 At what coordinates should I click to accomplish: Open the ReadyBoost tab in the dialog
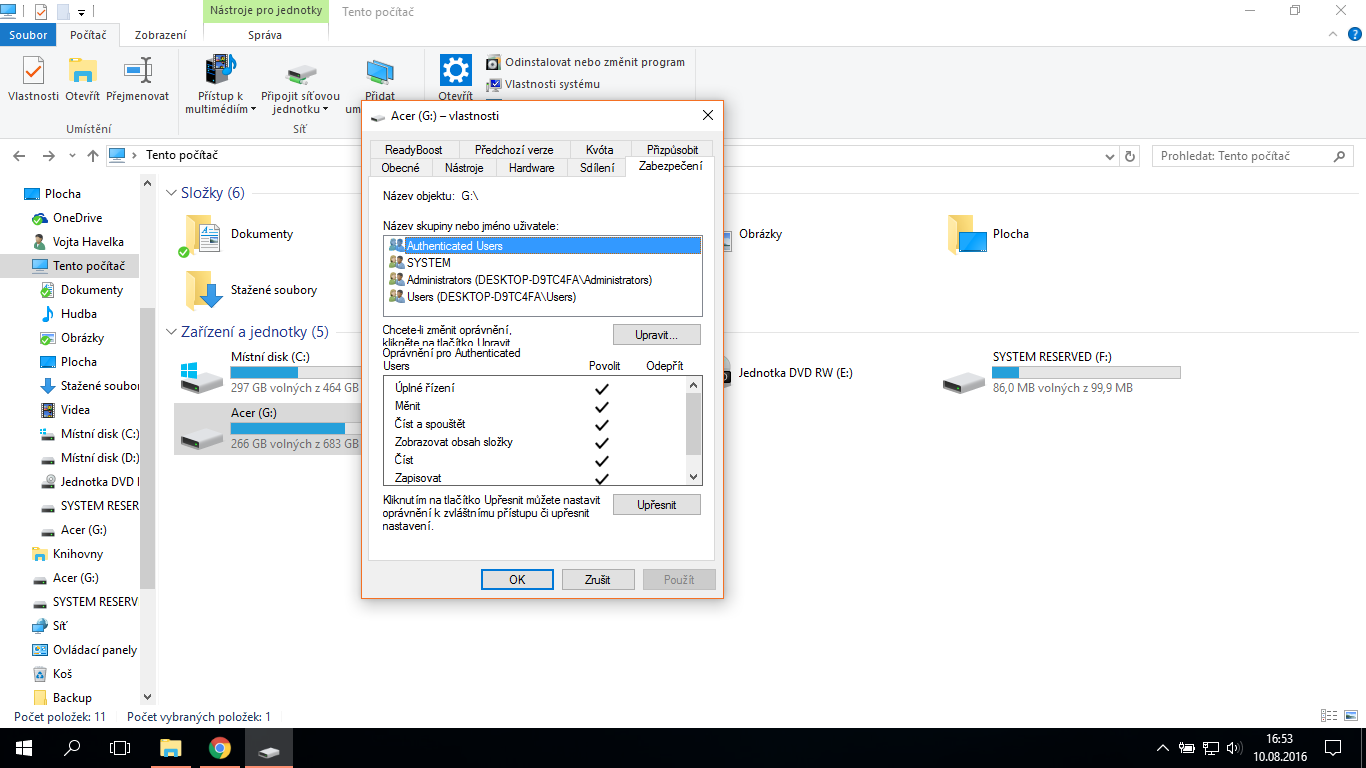[413, 150]
